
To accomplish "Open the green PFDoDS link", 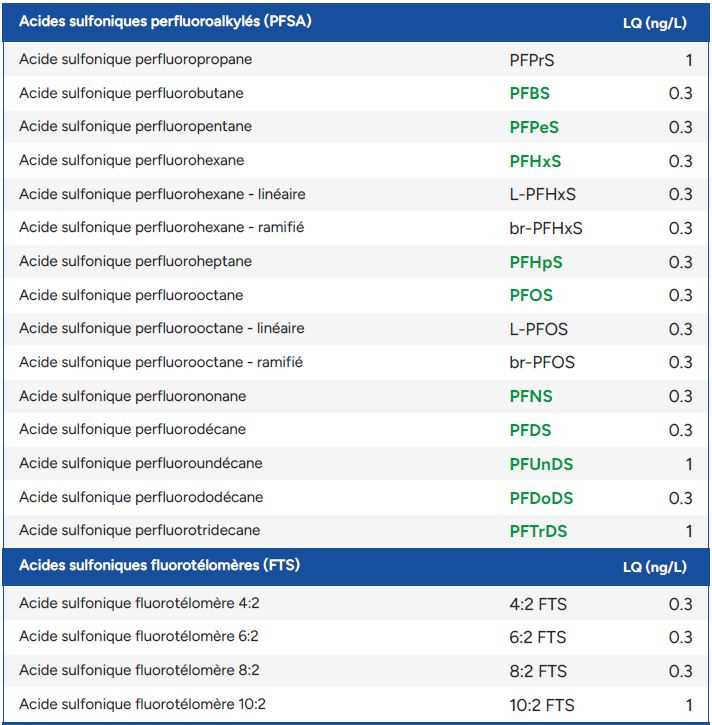I will 541,498.
